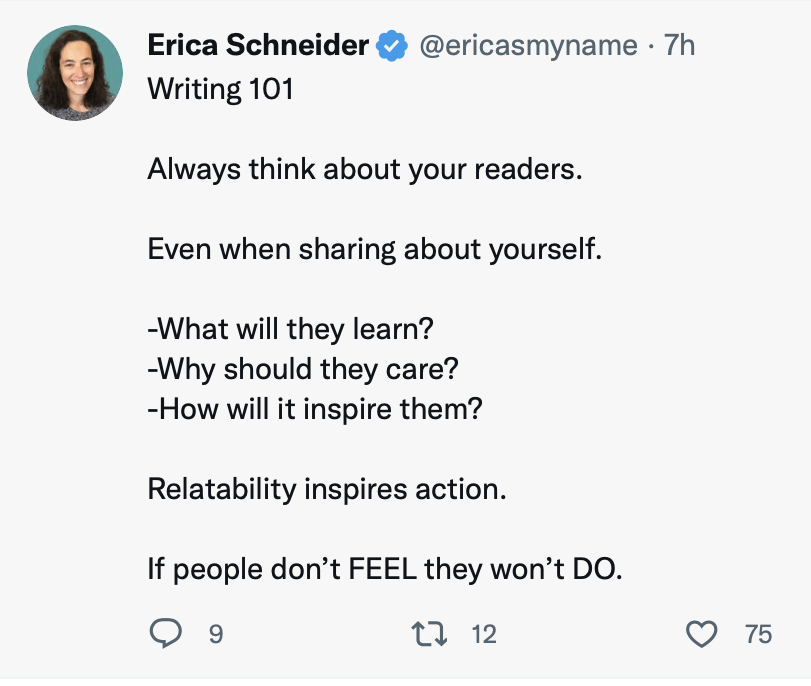
Task: Open Erica Schneider's profile picture
Action: (x=76, y=72)
